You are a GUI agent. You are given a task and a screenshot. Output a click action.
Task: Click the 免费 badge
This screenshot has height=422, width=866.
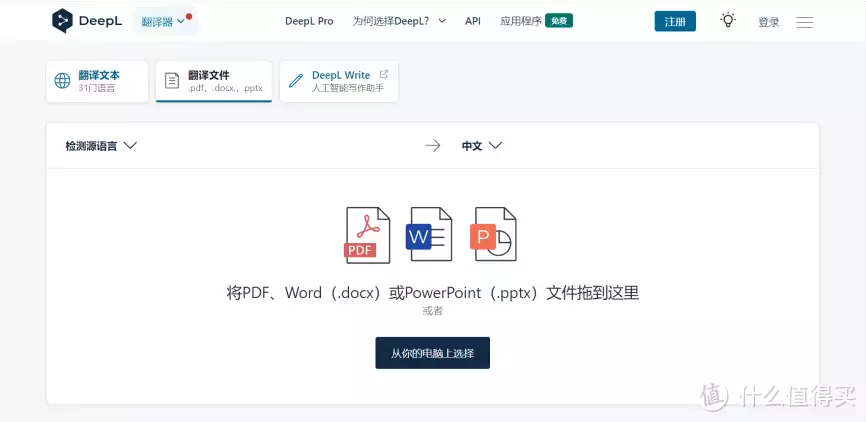(559, 21)
